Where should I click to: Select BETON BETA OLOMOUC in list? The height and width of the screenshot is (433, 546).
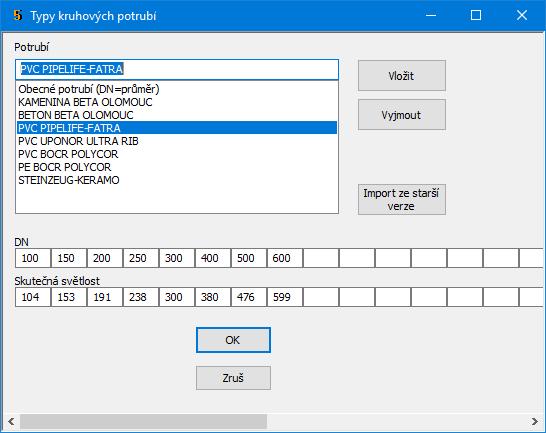coord(177,115)
